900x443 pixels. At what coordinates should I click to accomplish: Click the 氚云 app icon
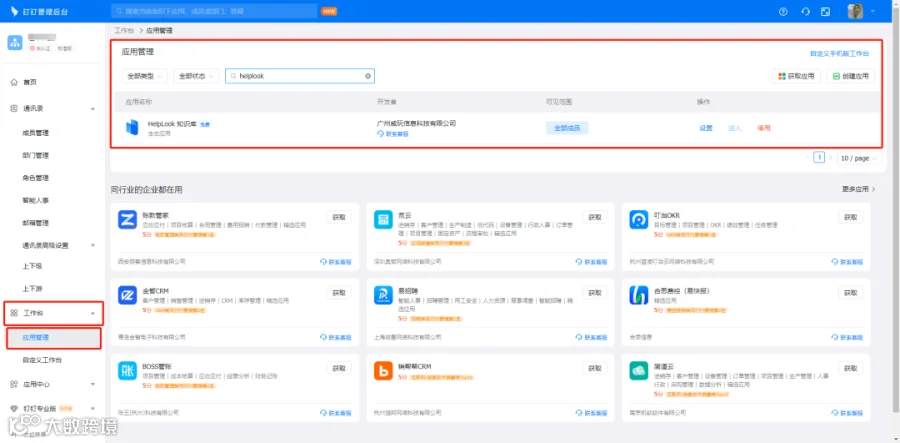point(383,220)
